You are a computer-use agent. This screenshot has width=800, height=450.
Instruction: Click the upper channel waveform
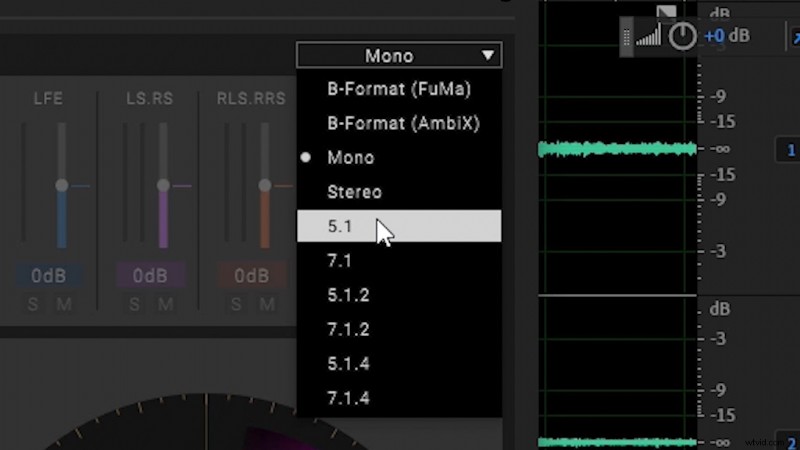click(x=617, y=148)
